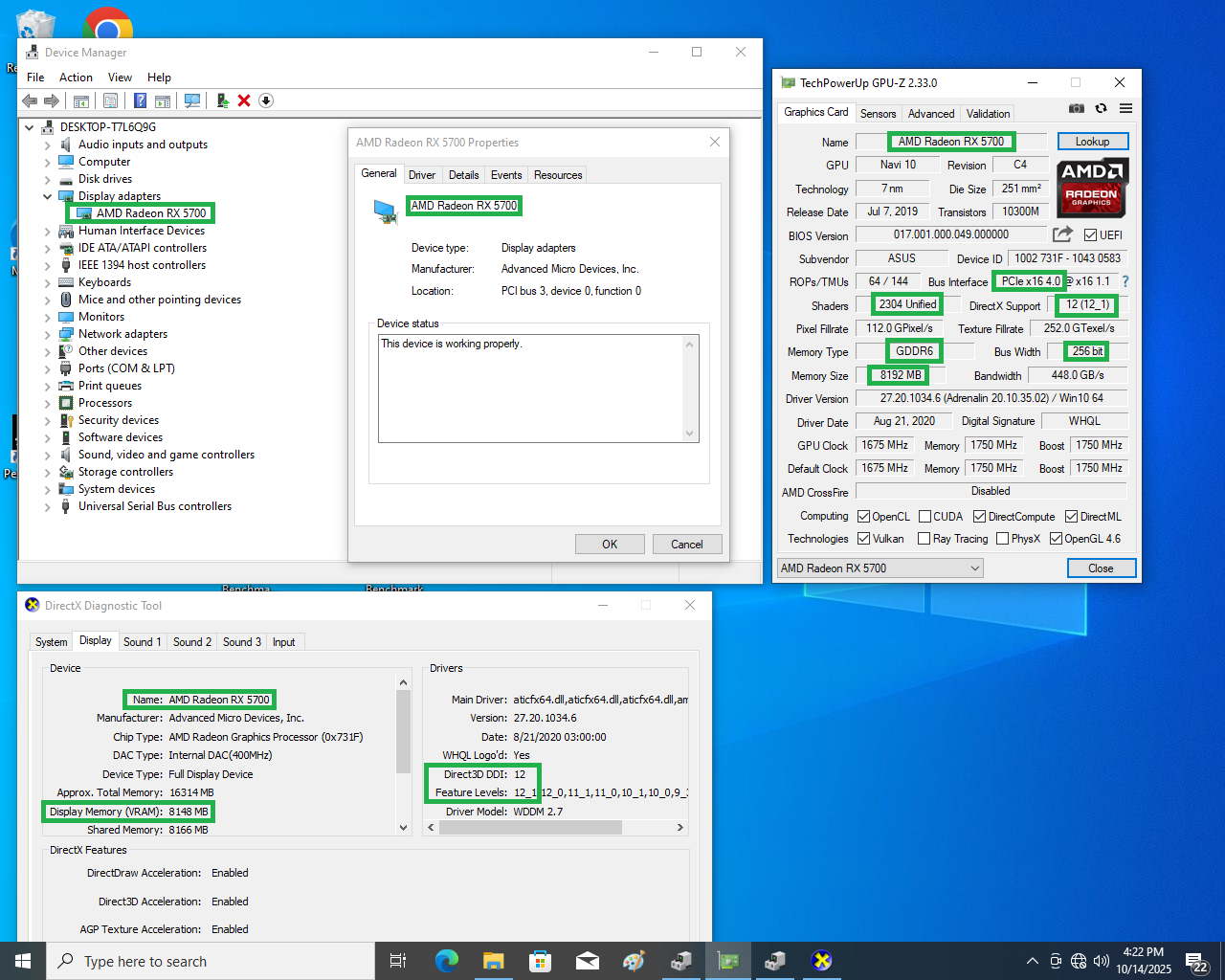Viewport: 1225px width, 980px height.
Task: Expand the Network adapters tree node
Action: click(x=48, y=334)
